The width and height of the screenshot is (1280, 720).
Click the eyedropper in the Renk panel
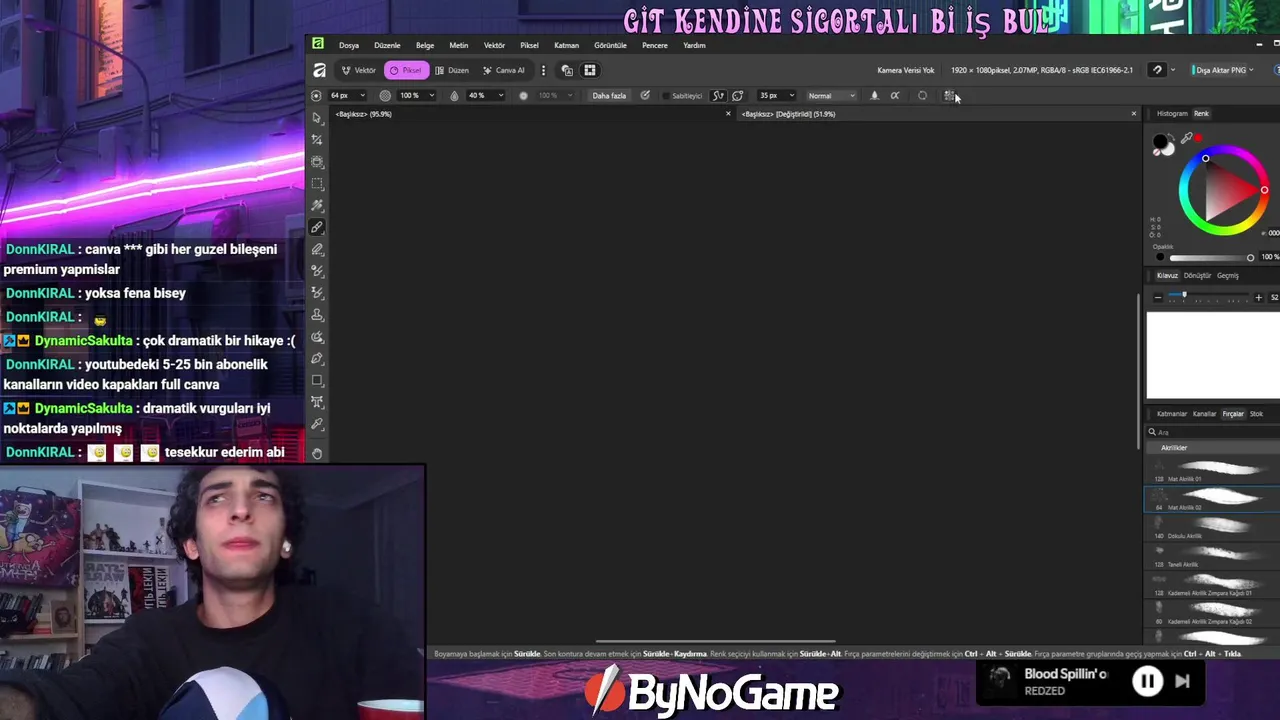[1186, 138]
